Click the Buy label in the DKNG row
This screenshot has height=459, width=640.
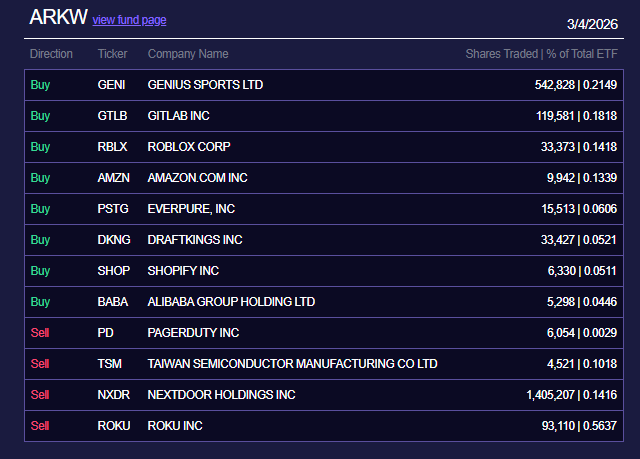[x=40, y=240]
